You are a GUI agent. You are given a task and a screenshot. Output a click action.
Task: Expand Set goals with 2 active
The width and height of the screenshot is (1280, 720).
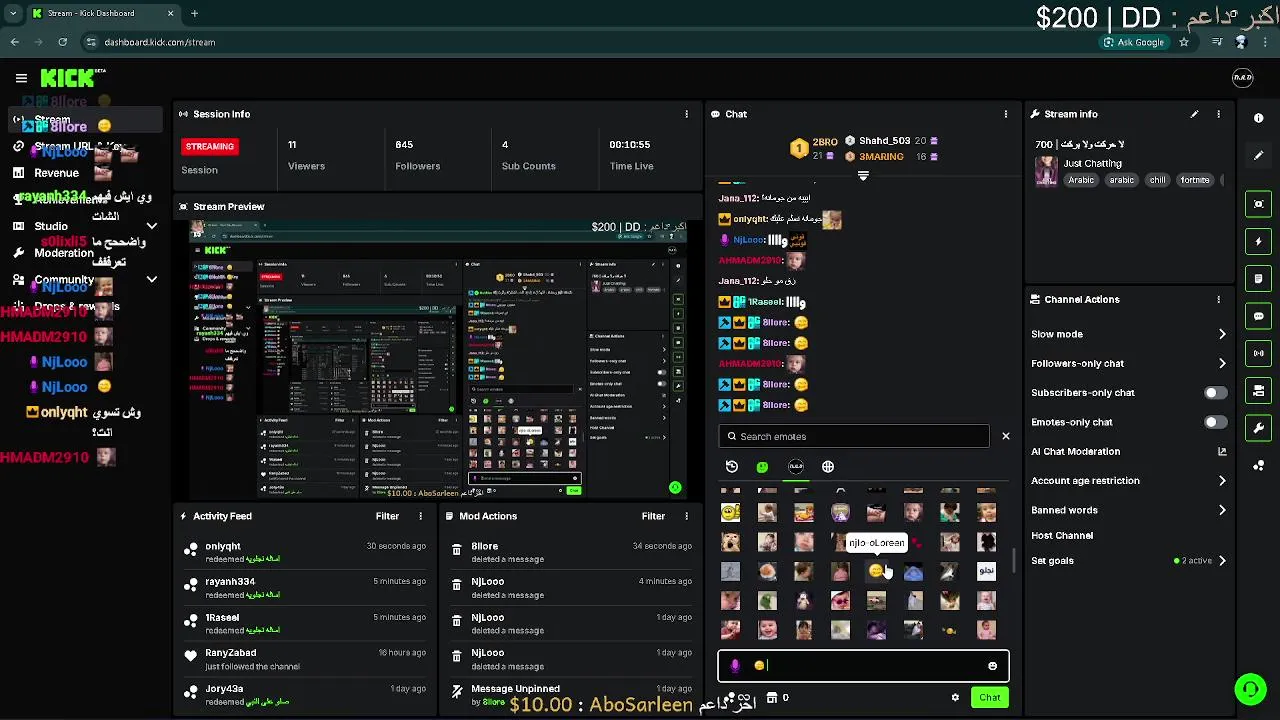point(1129,561)
